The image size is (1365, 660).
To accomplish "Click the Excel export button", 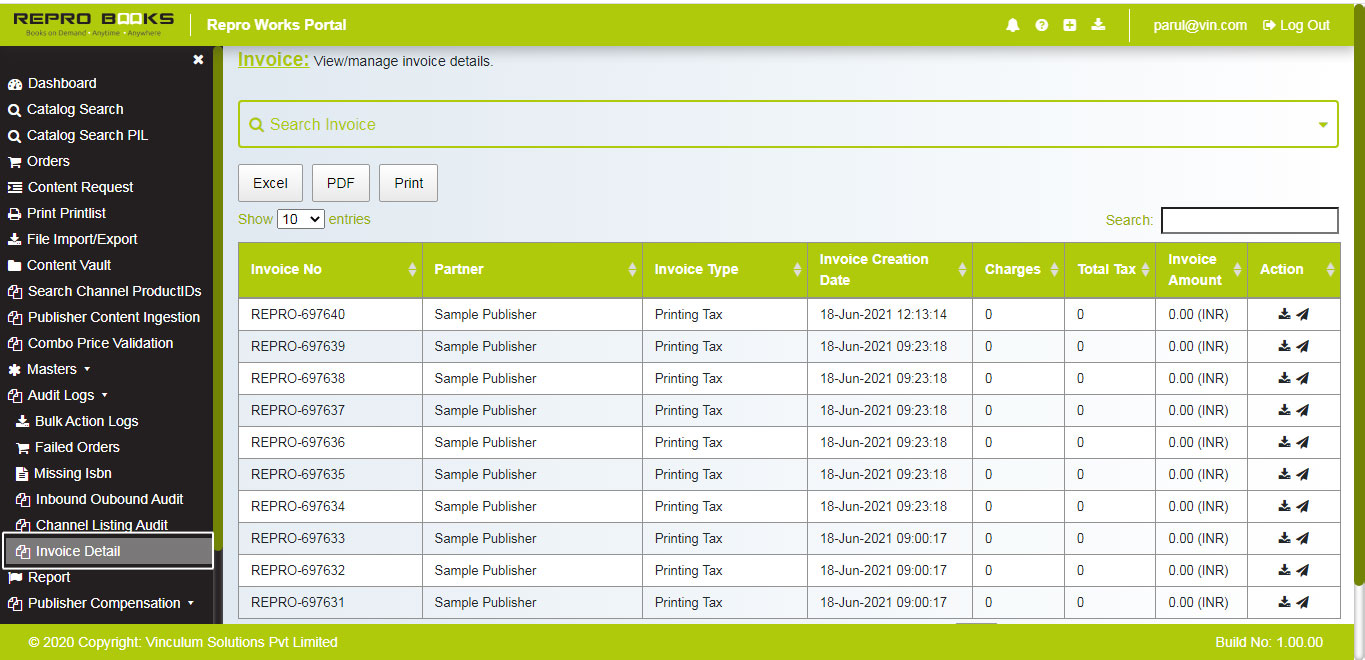I will point(270,183).
